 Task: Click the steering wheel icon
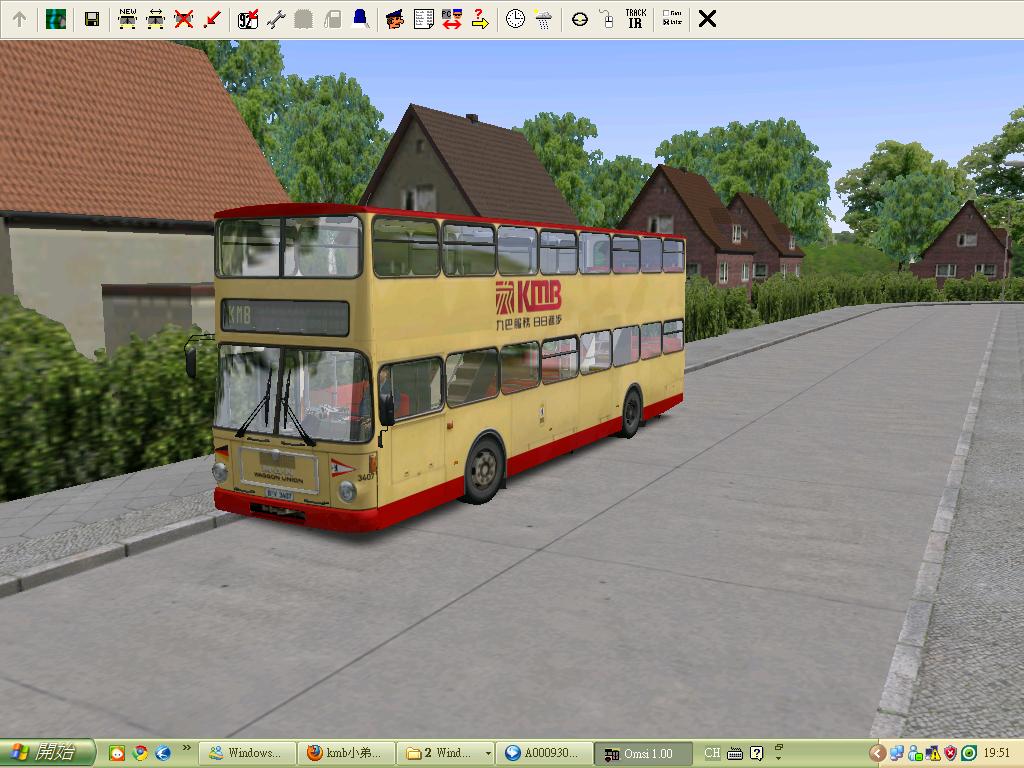tap(579, 20)
